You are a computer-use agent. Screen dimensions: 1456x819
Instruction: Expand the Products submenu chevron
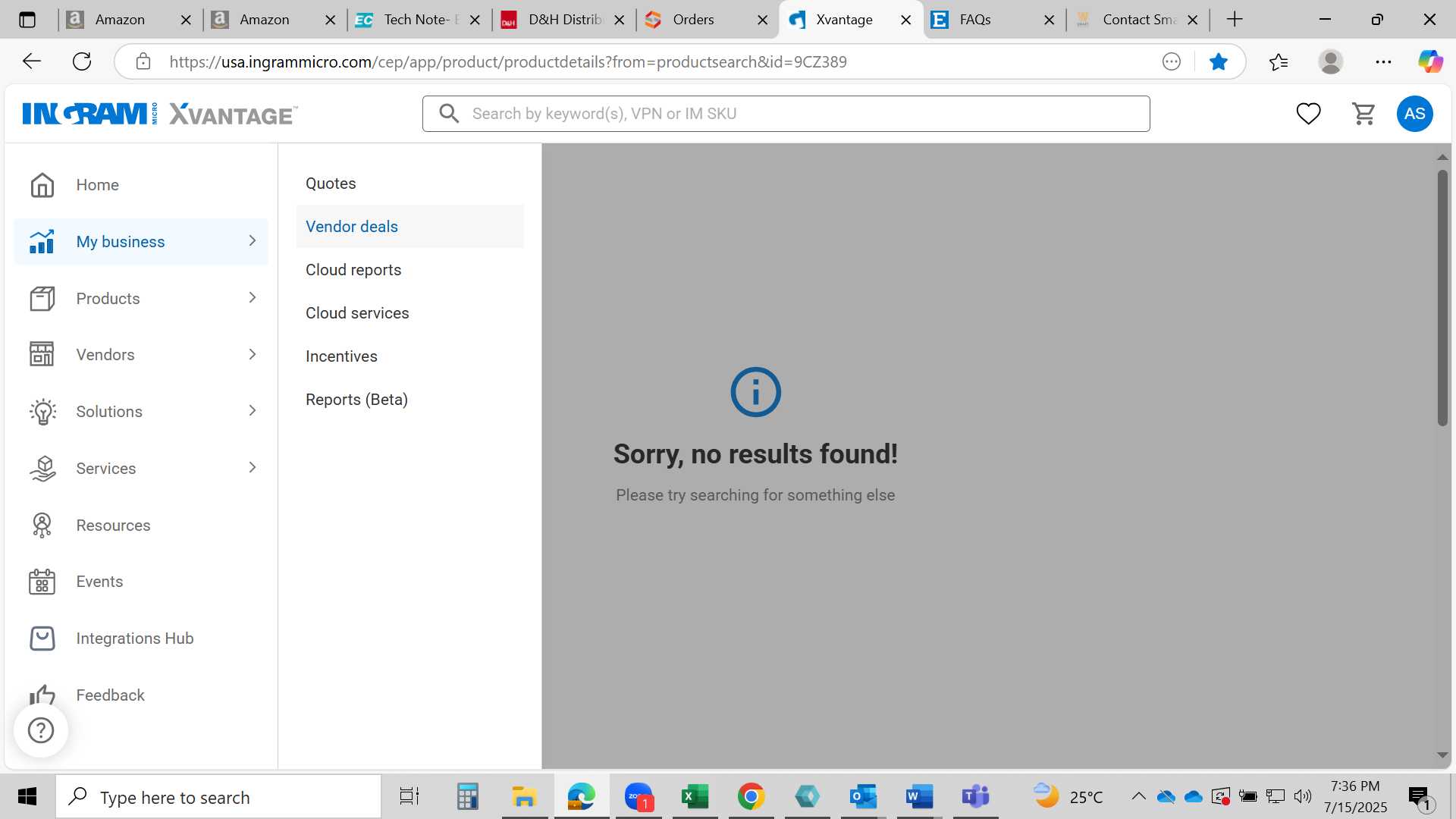tap(253, 298)
